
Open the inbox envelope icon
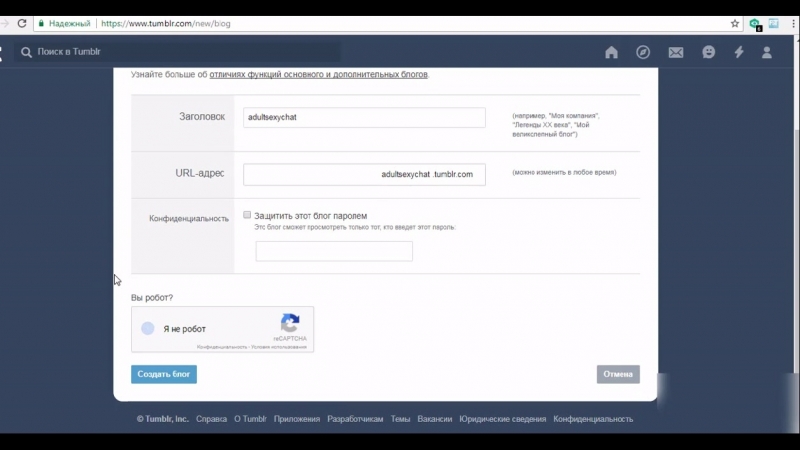(x=676, y=52)
